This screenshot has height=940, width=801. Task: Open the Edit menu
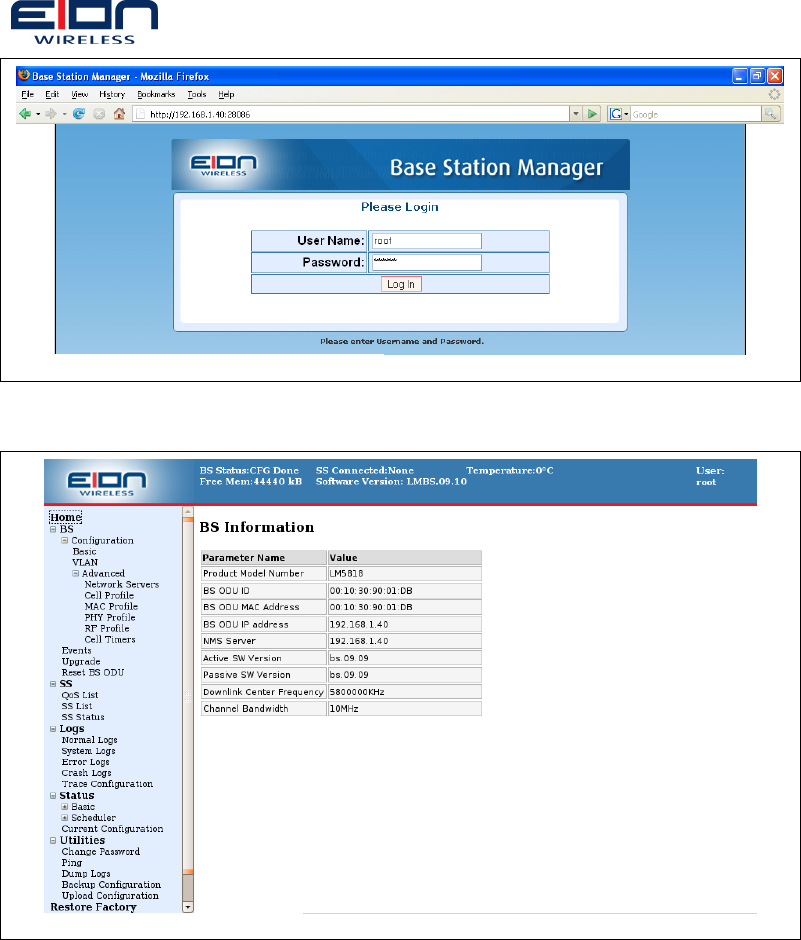click(52, 94)
